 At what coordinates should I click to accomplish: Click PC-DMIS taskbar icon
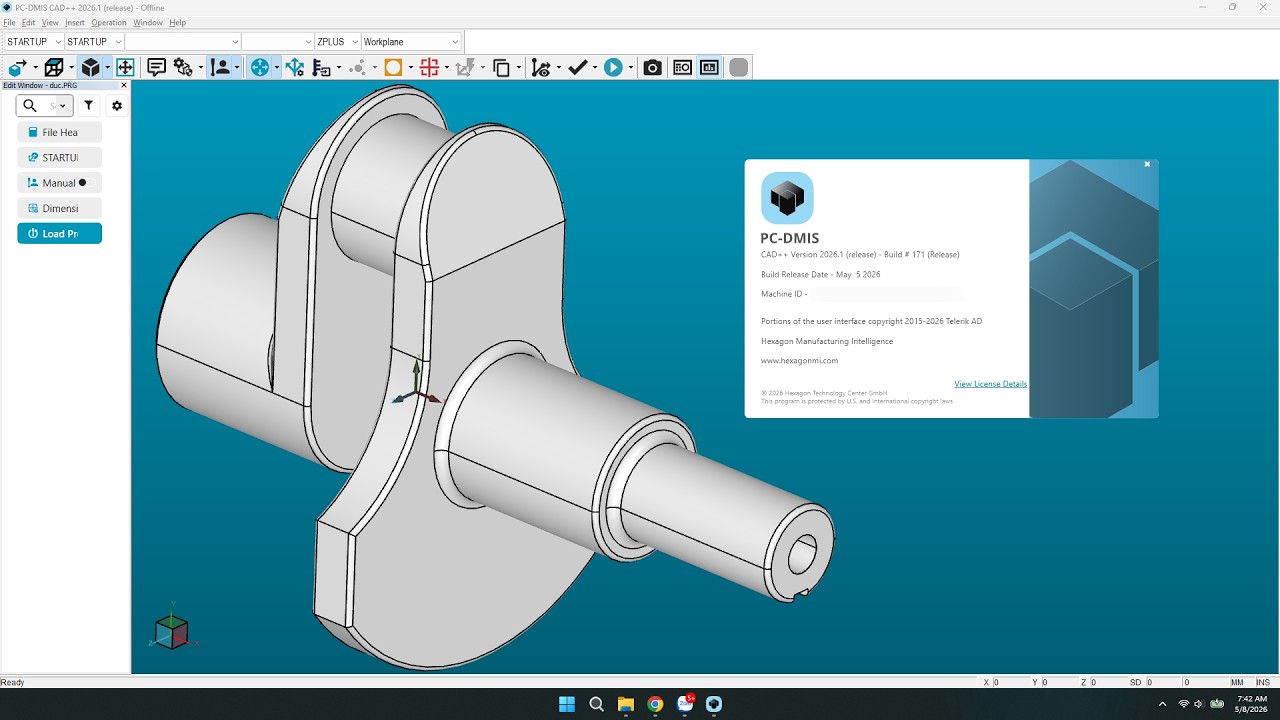pos(714,704)
